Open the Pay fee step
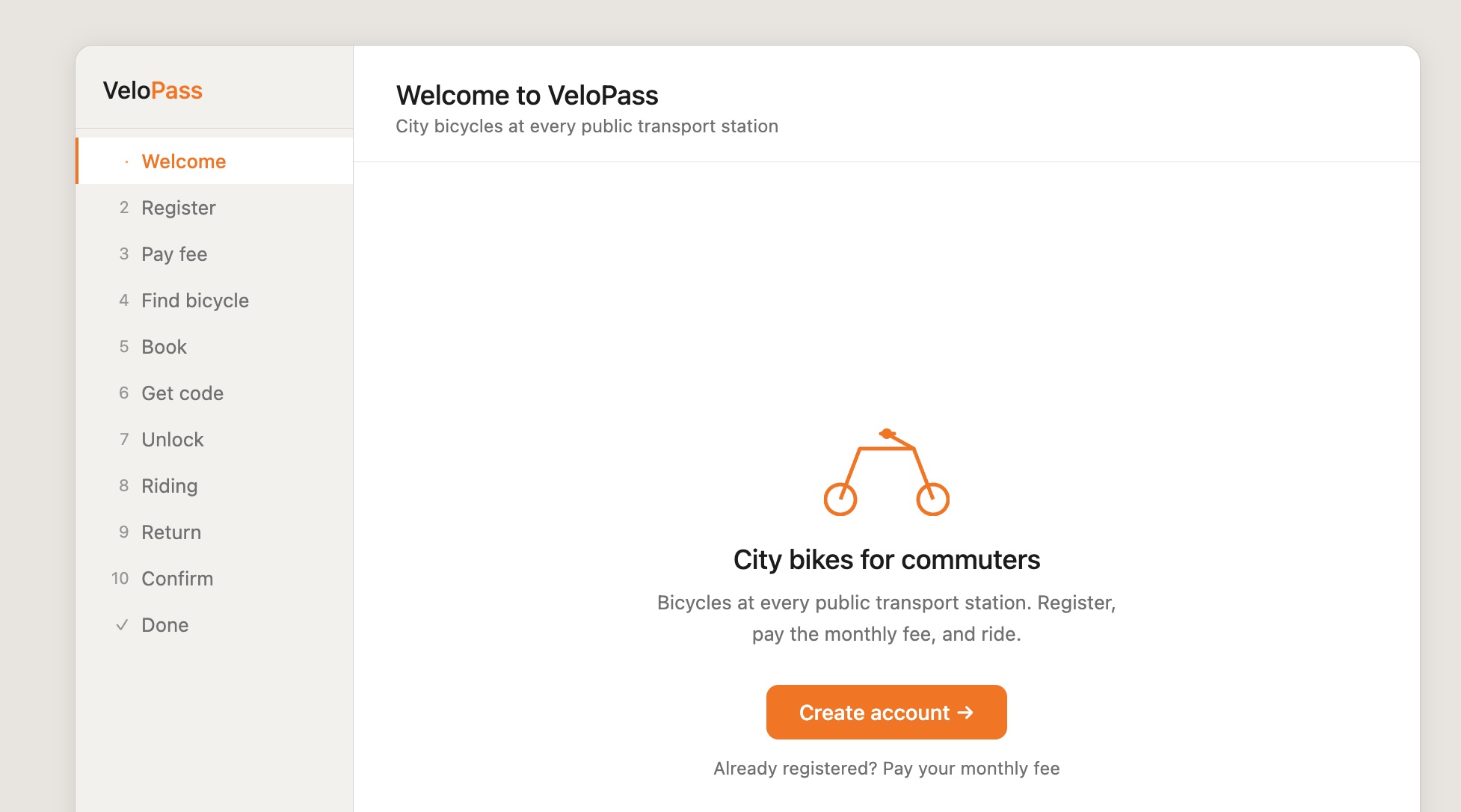1461x812 pixels. 174,254
